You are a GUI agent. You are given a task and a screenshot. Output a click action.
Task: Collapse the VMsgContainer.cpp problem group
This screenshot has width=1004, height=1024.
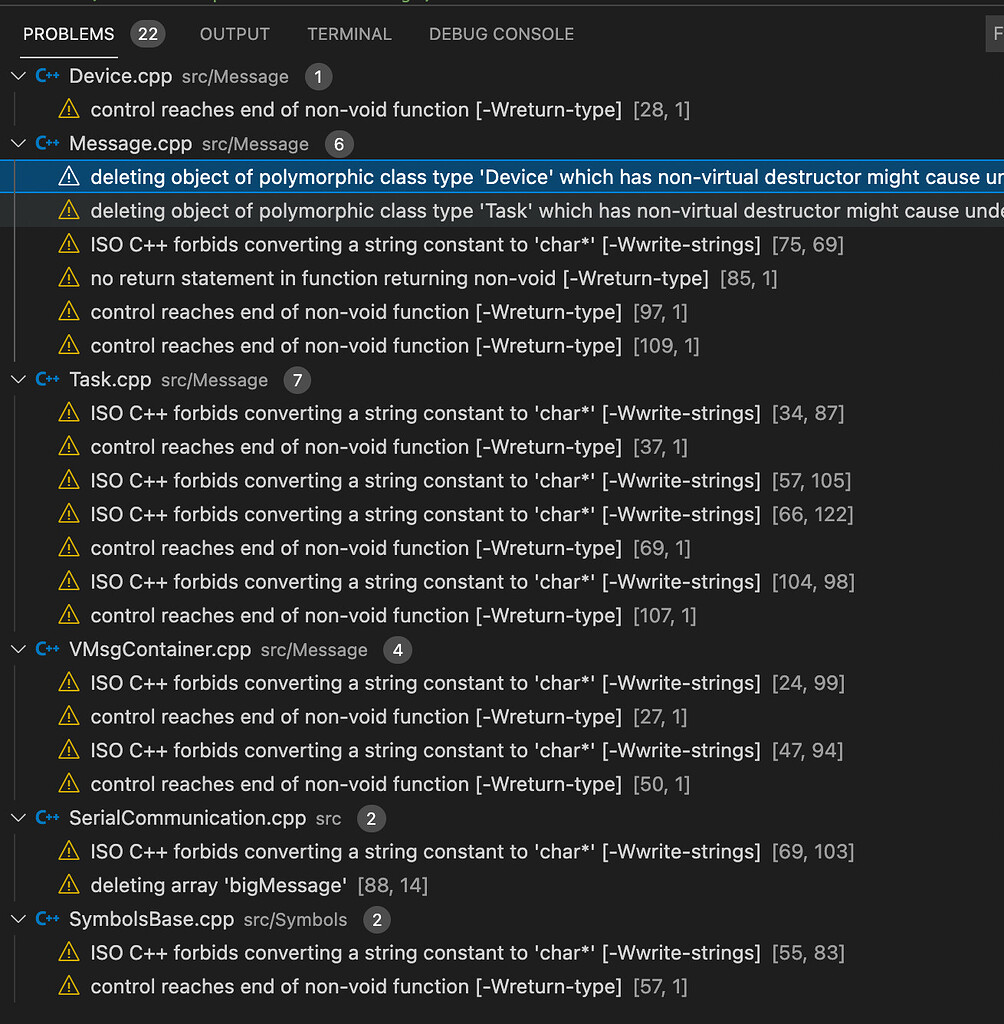[18, 649]
